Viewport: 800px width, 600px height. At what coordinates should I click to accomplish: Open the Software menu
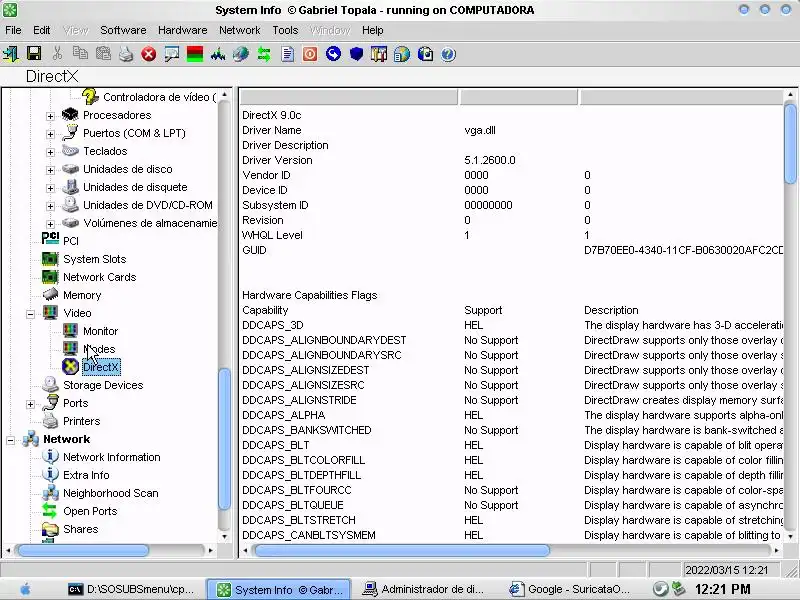(123, 30)
